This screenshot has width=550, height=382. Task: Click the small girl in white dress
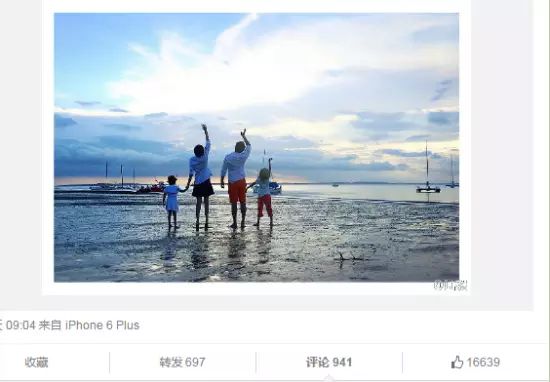[172, 202]
